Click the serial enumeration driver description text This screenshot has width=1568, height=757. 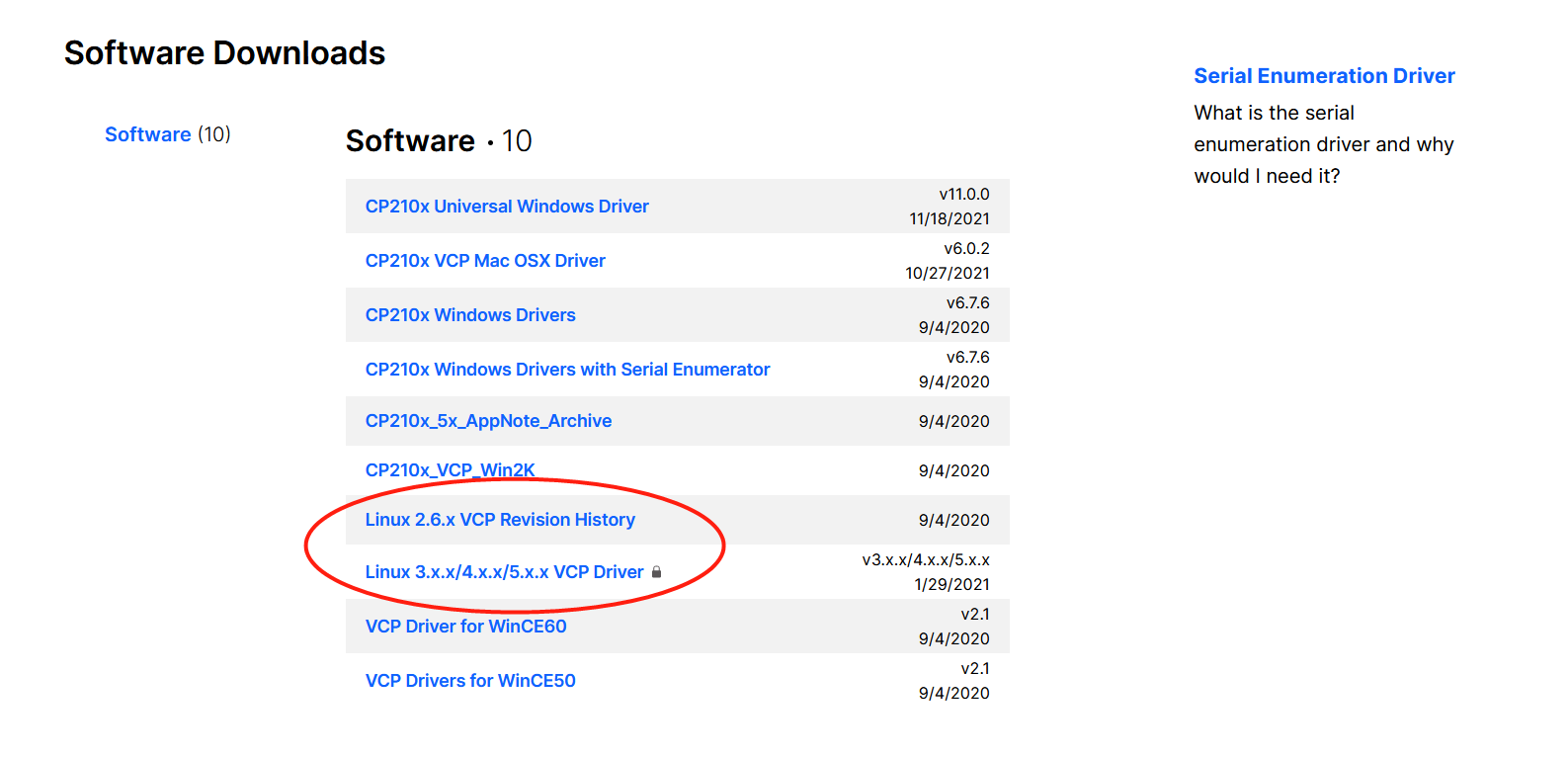[1323, 144]
